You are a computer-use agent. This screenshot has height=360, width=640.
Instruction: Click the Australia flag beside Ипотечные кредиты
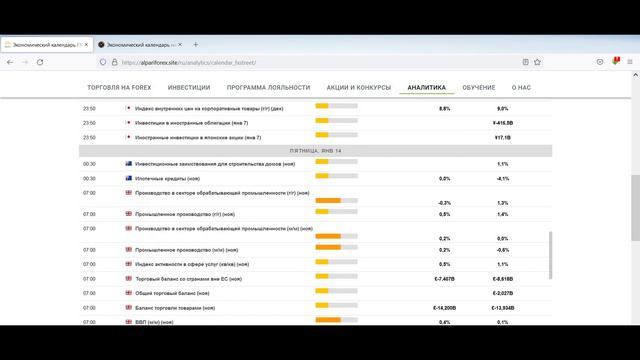click(x=129, y=178)
